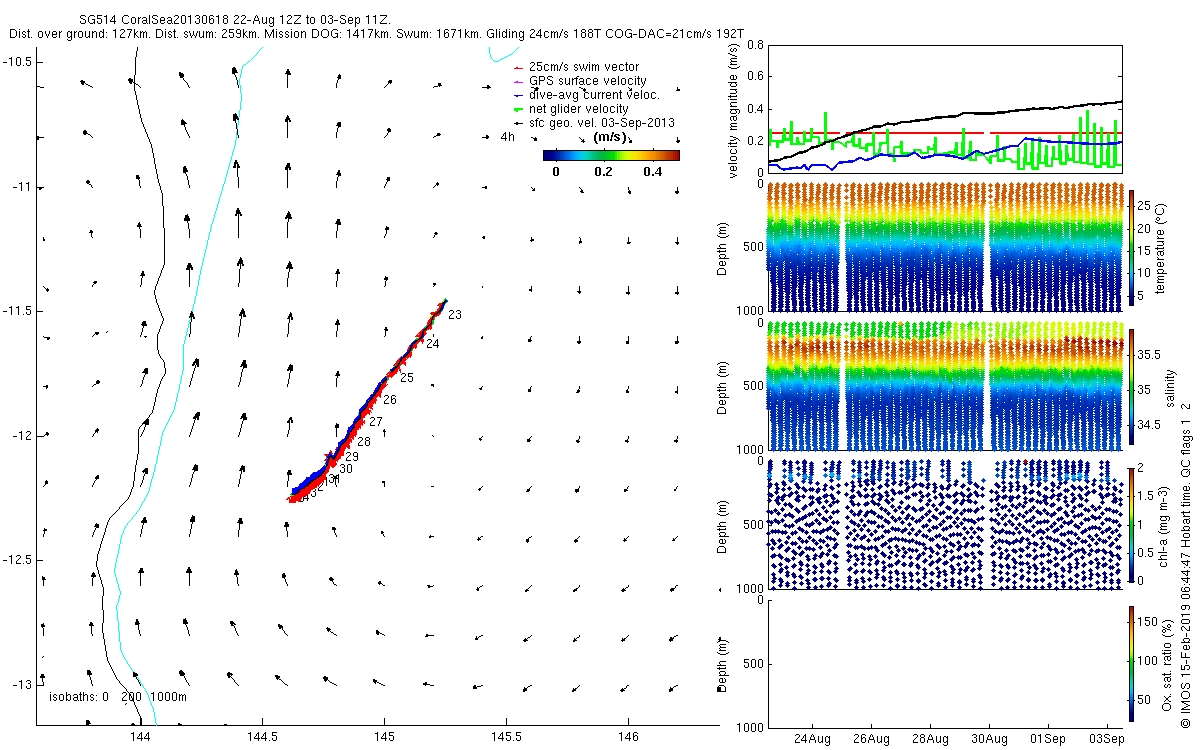Image resolution: width=1200 pixels, height=750 pixels.
Task: Click the velocity (m/s) horizontal color bar
Action: [x=611, y=155]
